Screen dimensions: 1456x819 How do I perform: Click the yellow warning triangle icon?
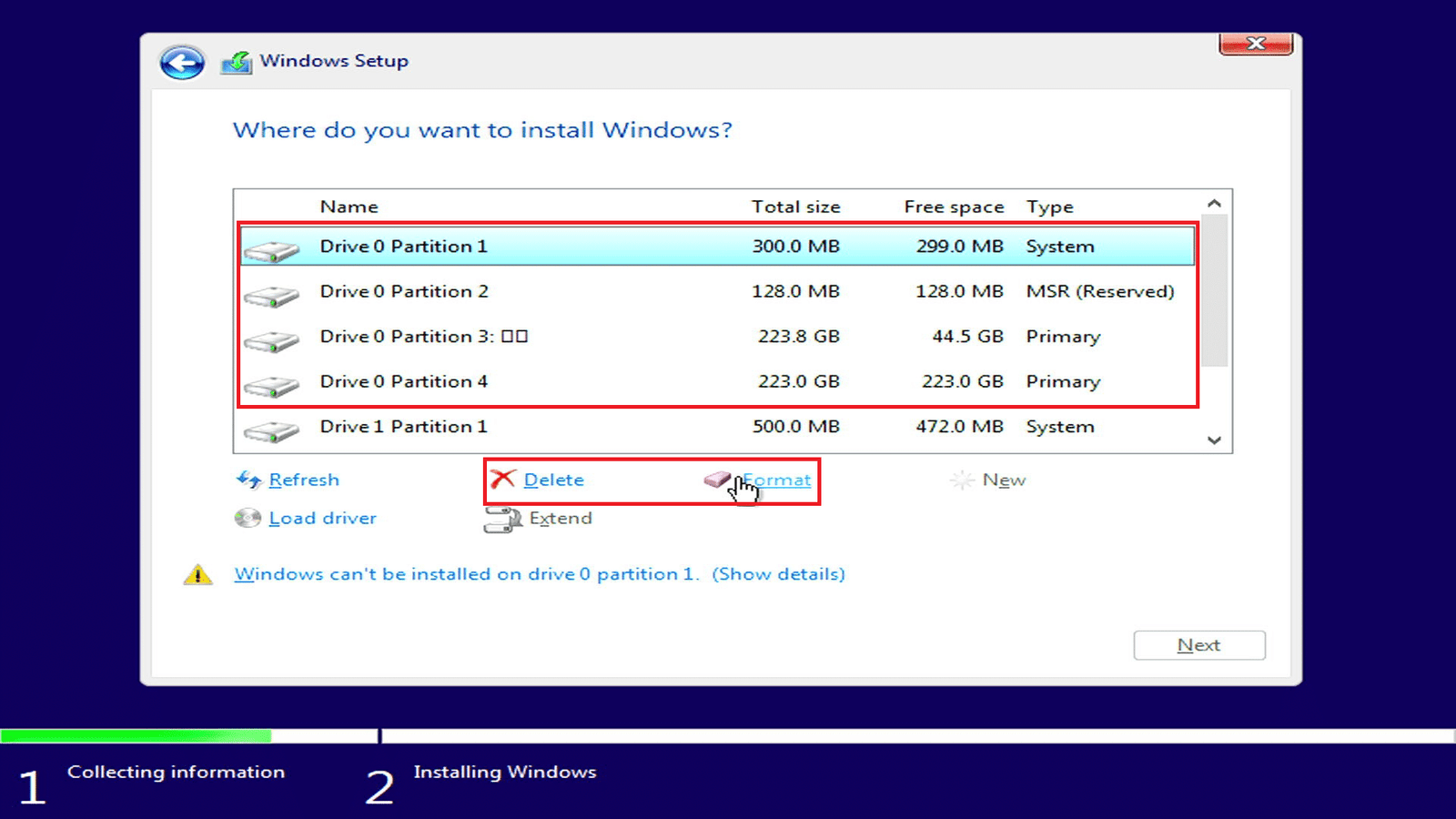click(x=197, y=574)
